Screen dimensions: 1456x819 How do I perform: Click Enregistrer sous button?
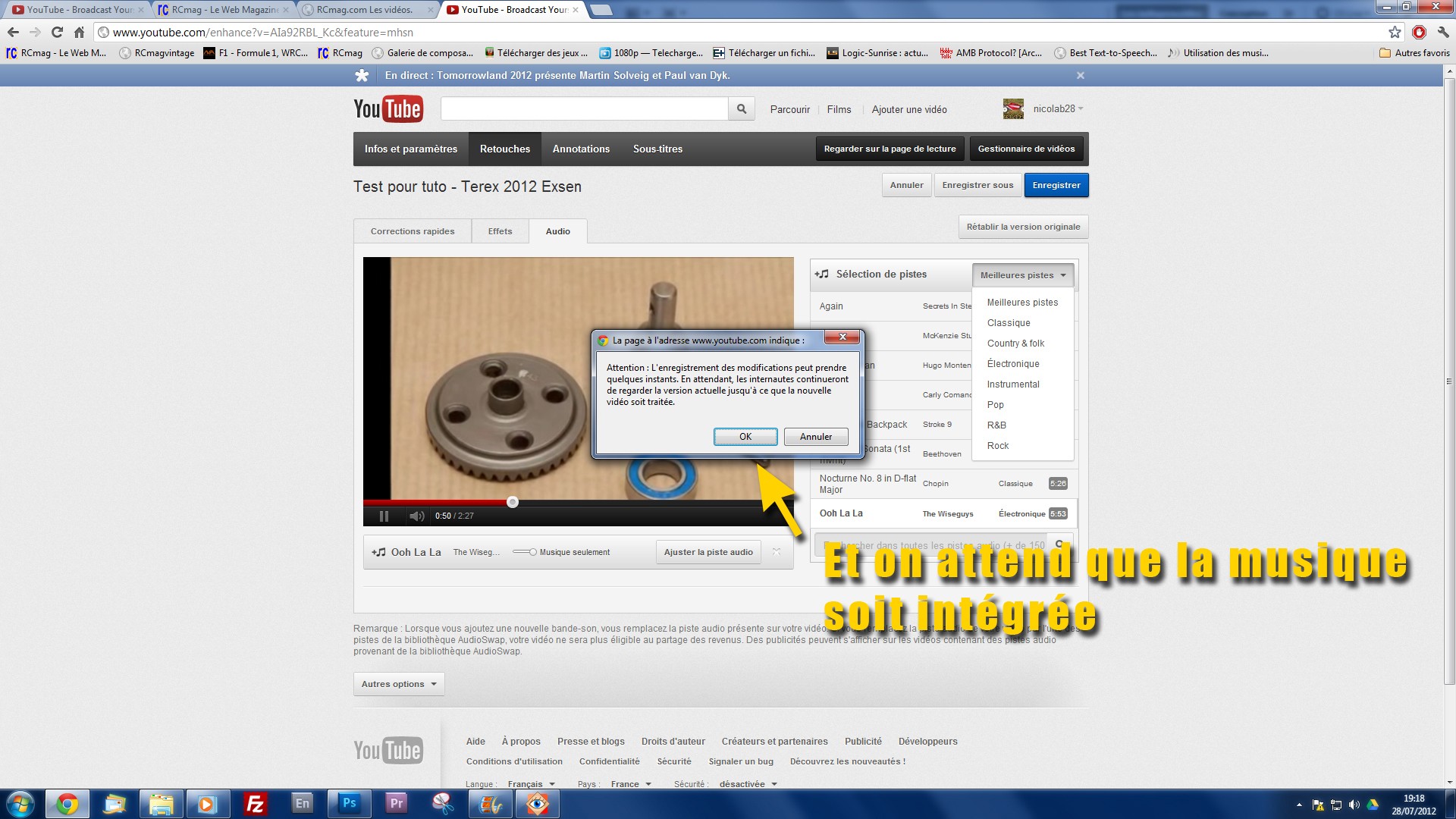coord(977,185)
